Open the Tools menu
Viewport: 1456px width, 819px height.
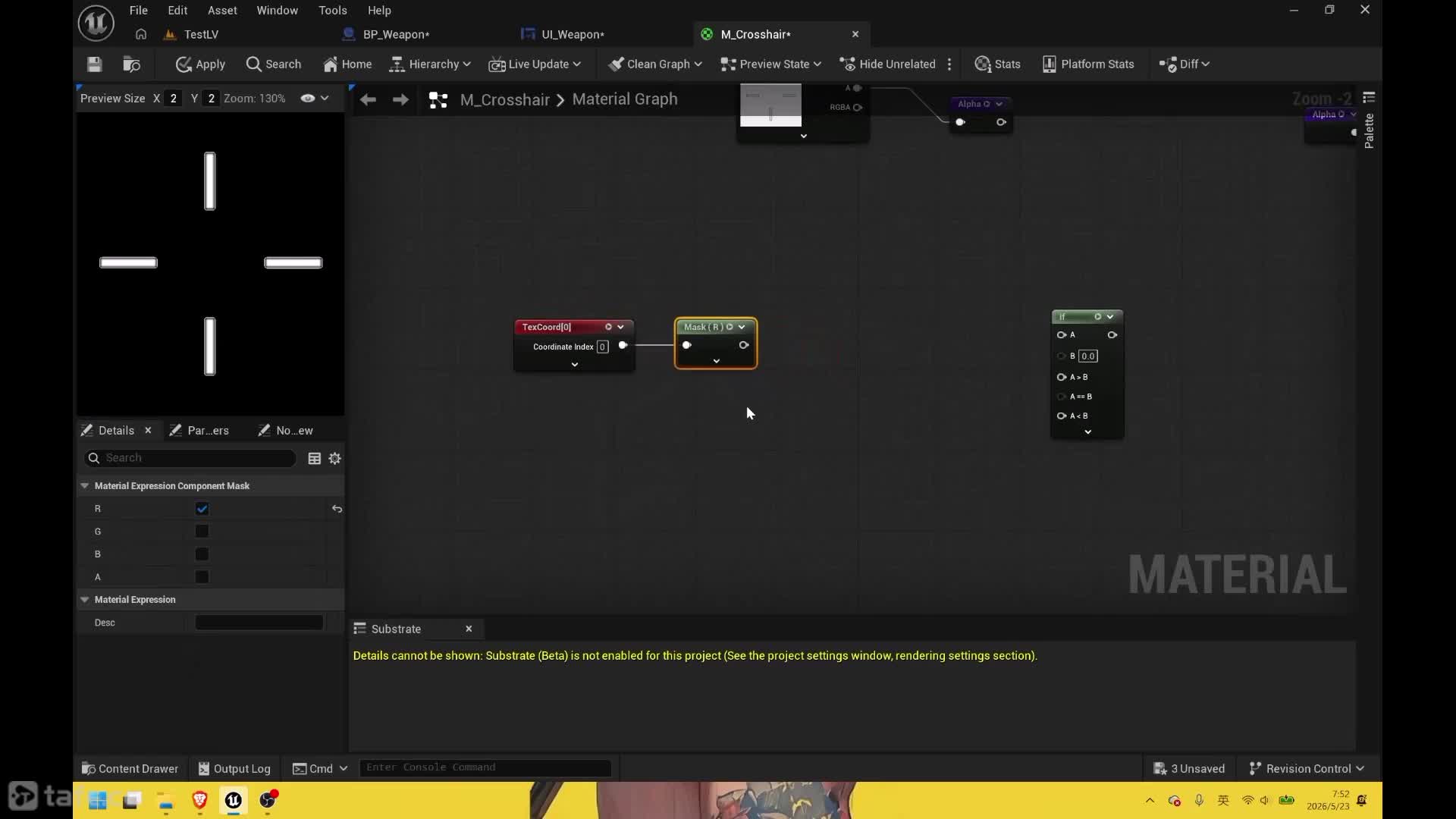tap(332, 11)
